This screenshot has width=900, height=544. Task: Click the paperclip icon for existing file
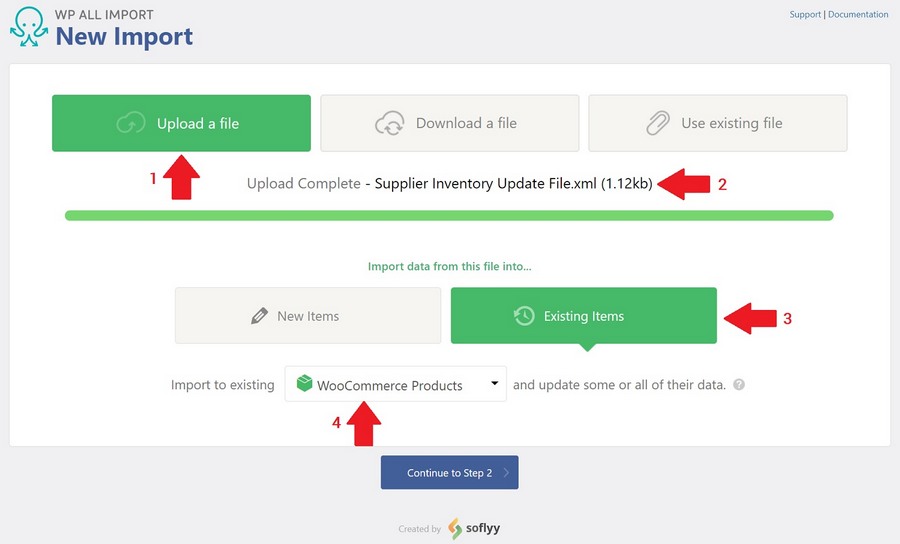click(x=658, y=123)
